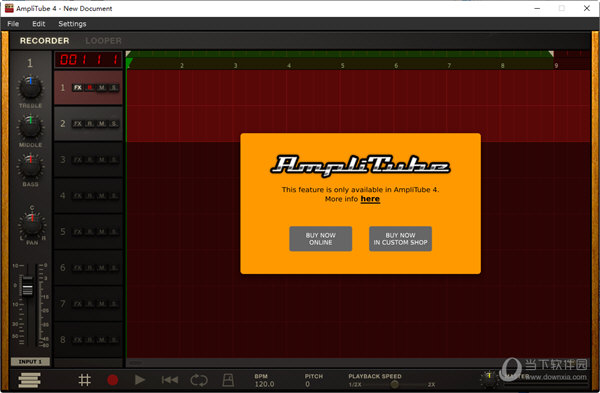Enable the metronome icon

pos(228,380)
